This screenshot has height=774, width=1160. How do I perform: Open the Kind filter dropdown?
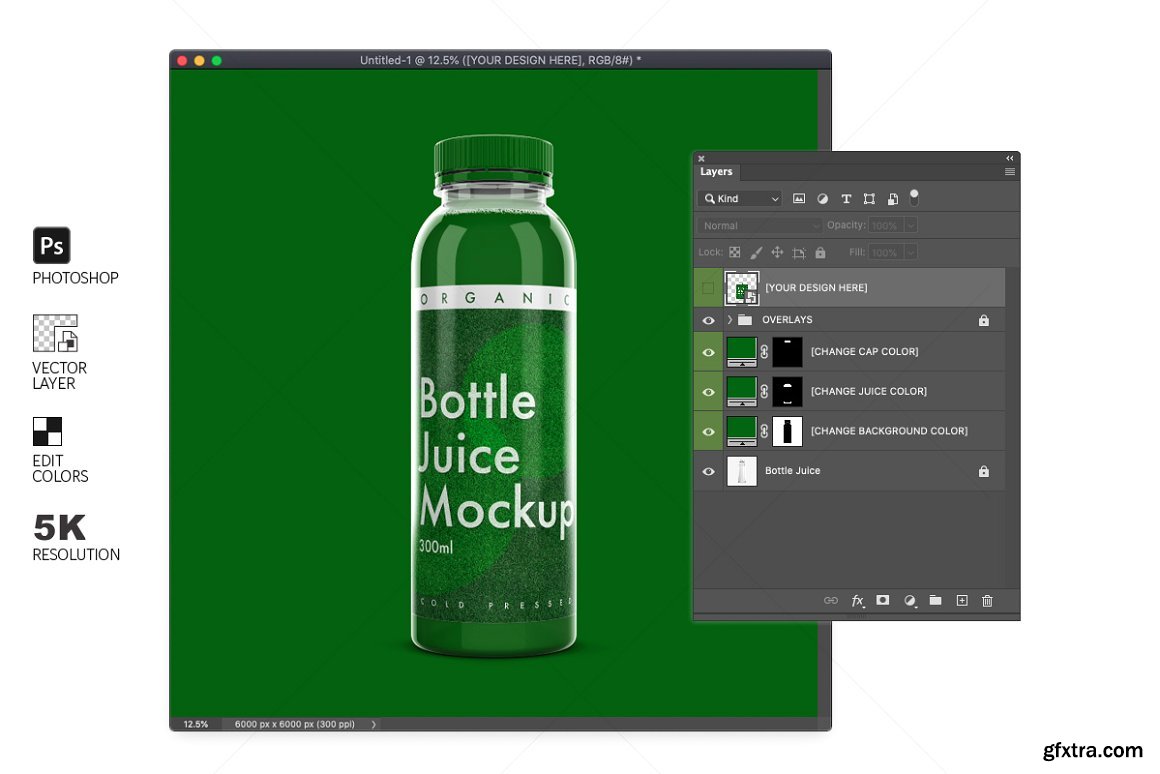click(x=741, y=199)
